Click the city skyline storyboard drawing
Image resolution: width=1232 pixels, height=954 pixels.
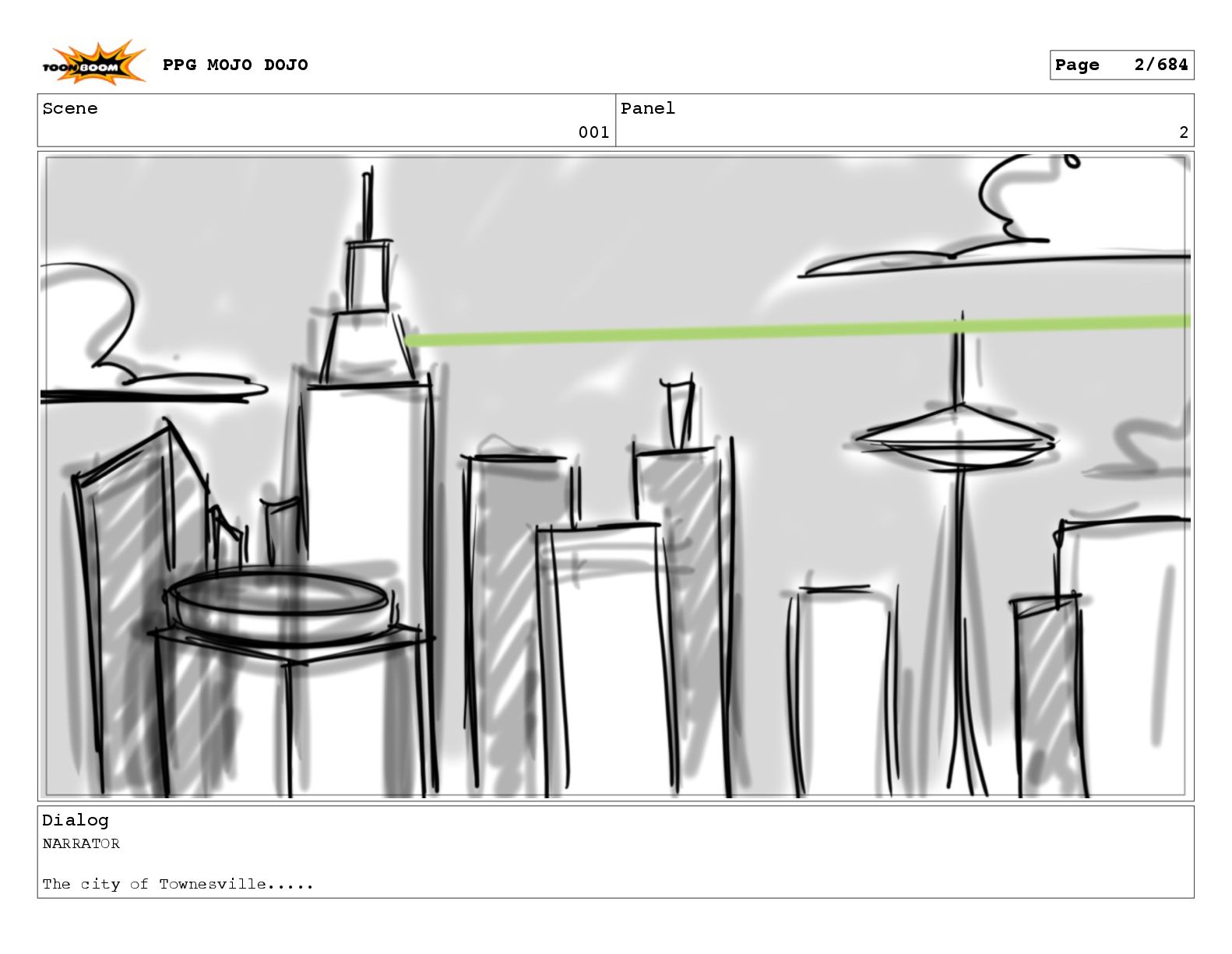[x=615, y=476]
